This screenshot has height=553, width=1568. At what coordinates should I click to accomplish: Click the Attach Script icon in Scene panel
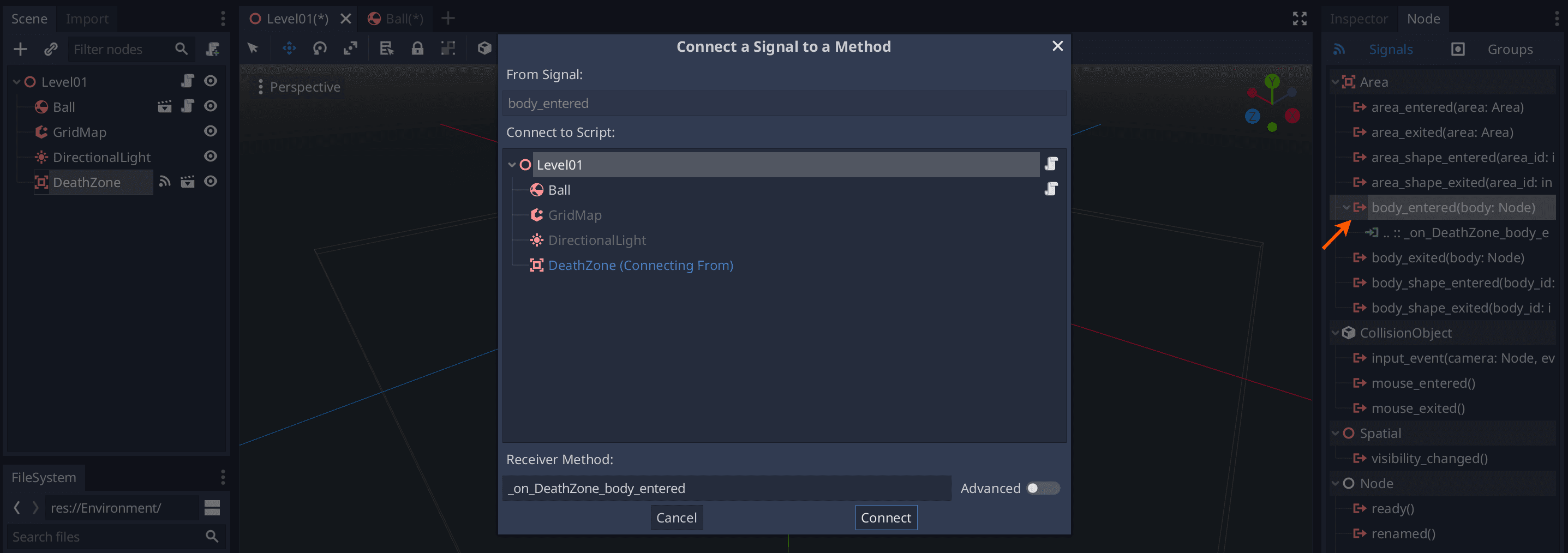point(212,49)
